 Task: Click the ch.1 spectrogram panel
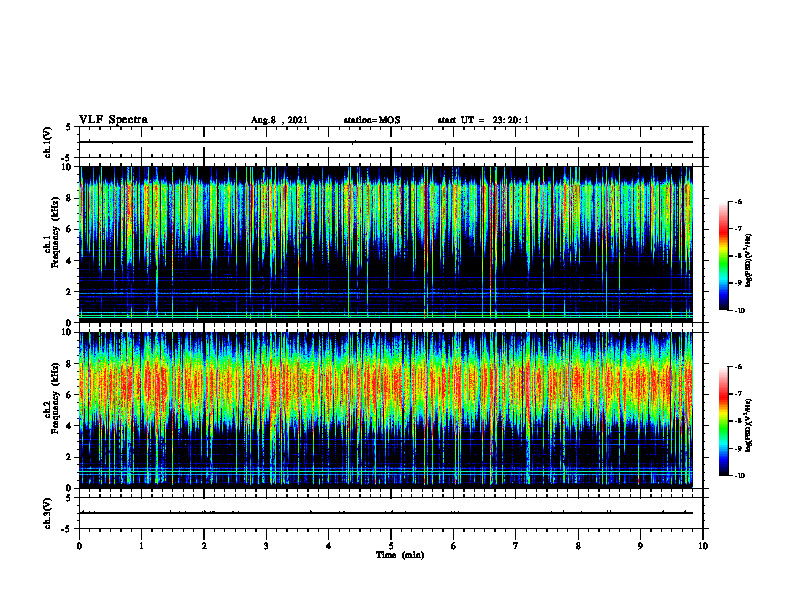pos(386,244)
